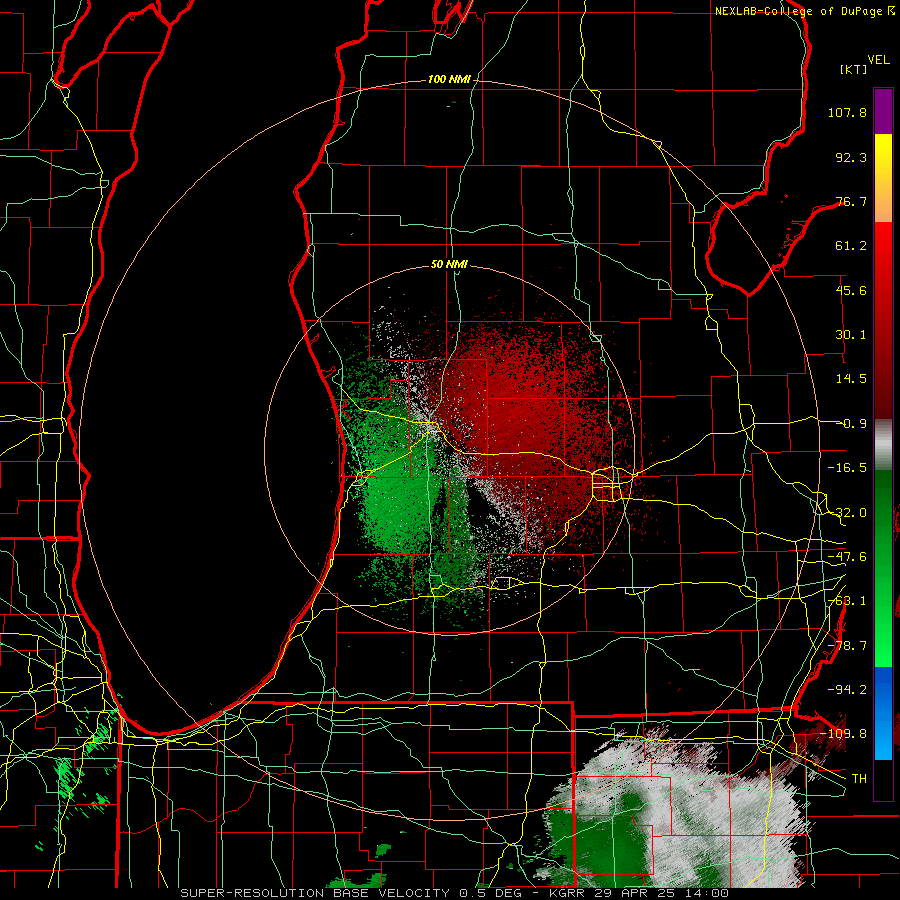Click the TH legend label
900x900 pixels.
(x=859, y=779)
